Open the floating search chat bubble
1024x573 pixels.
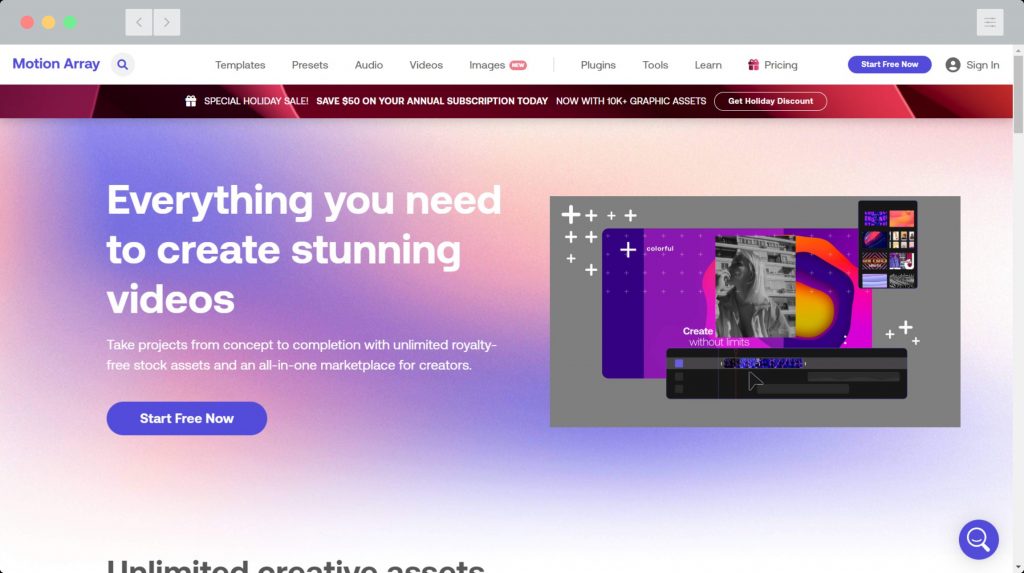[x=978, y=540]
